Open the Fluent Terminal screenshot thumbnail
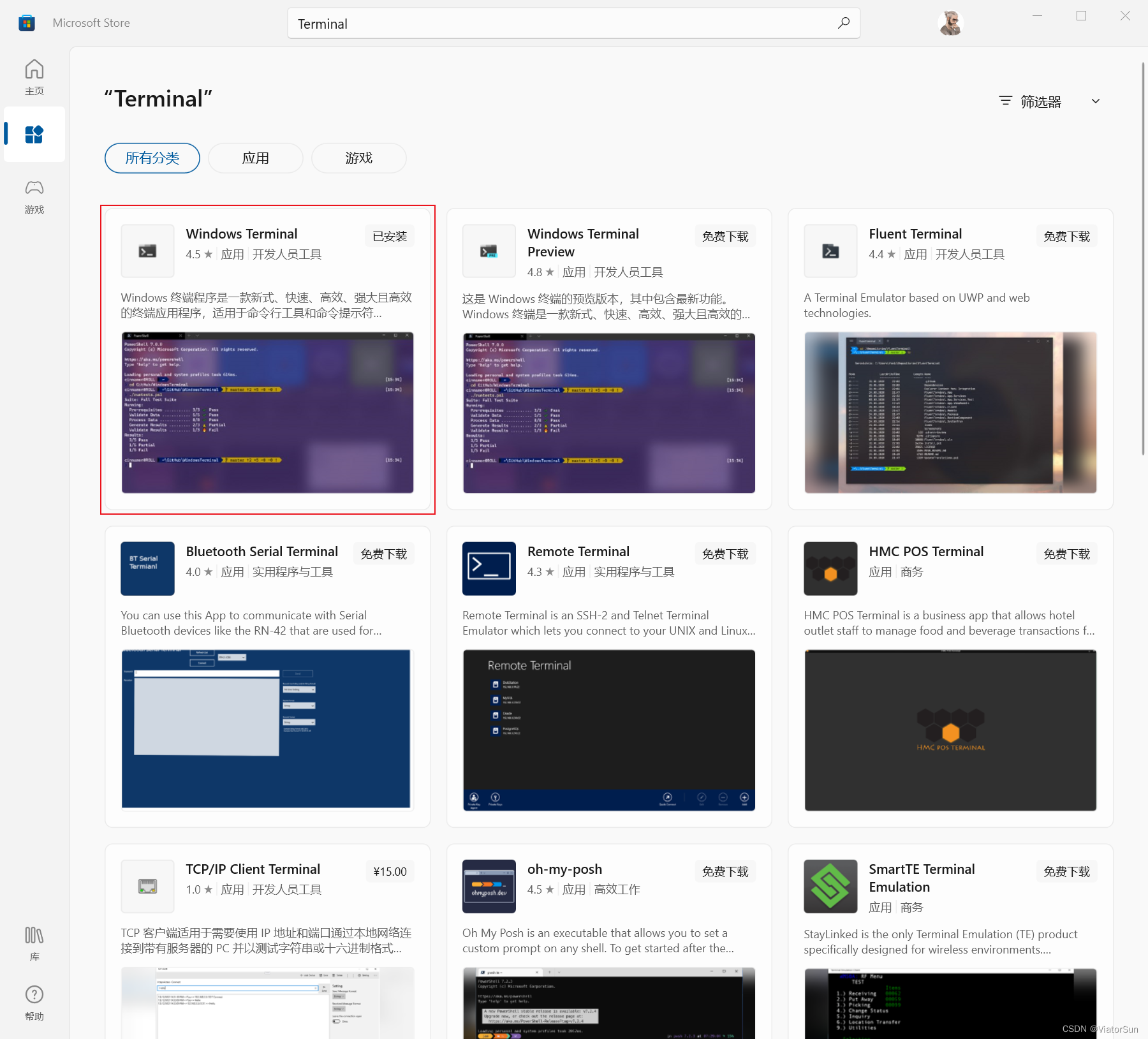This screenshot has width=1148, height=1039. (x=950, y=412)
